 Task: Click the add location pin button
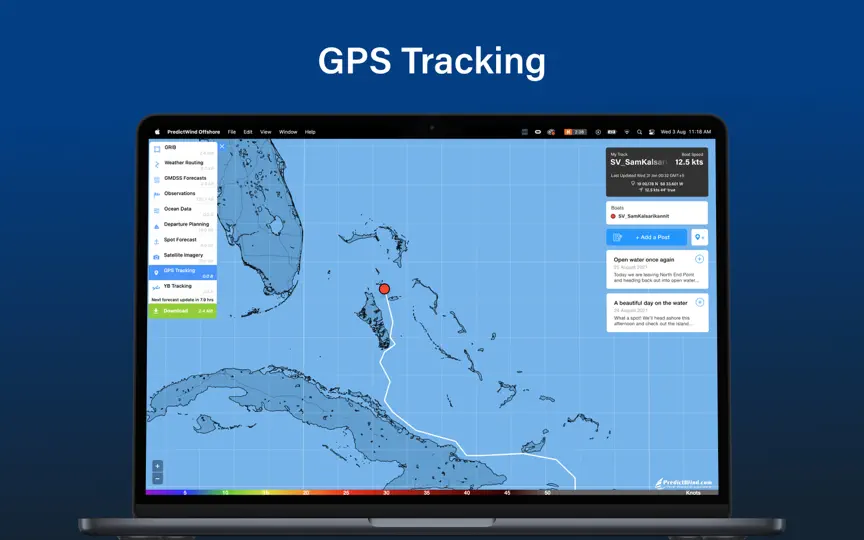[699, 237]
